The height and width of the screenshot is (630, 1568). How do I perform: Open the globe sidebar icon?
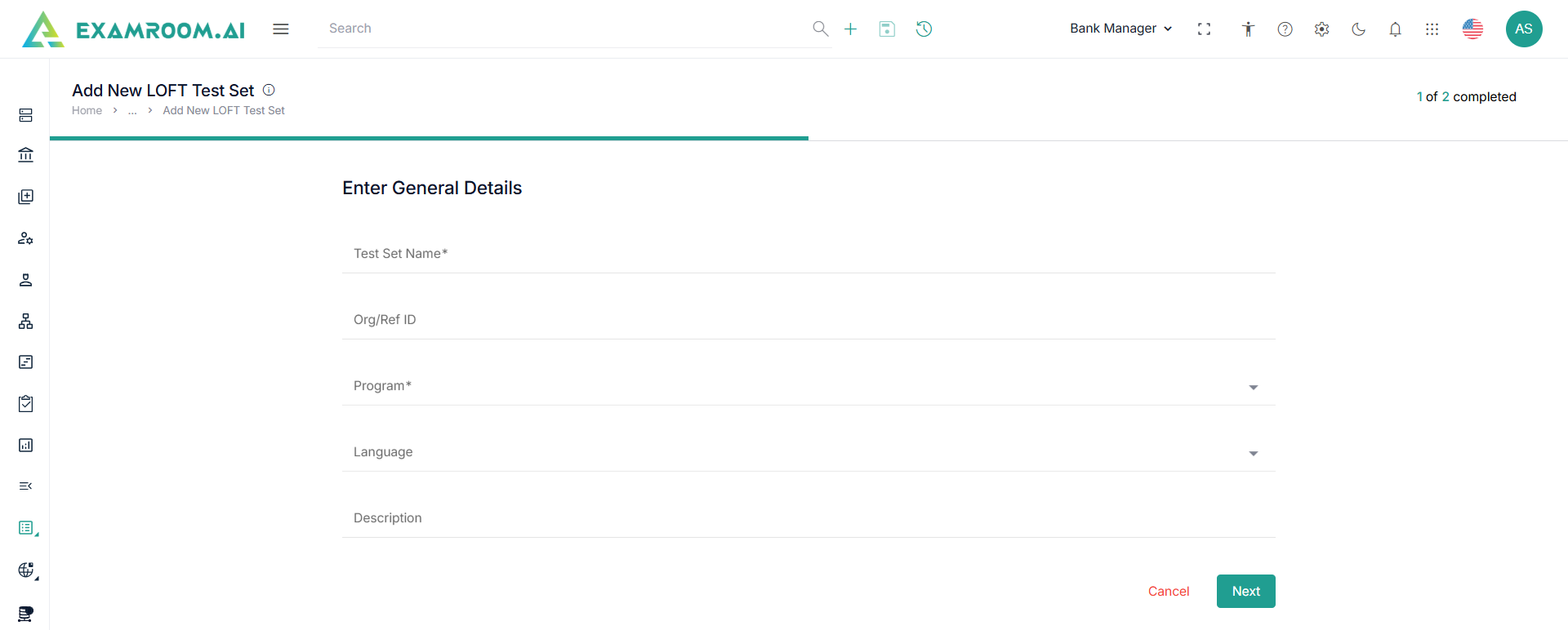tap(26, 570)
